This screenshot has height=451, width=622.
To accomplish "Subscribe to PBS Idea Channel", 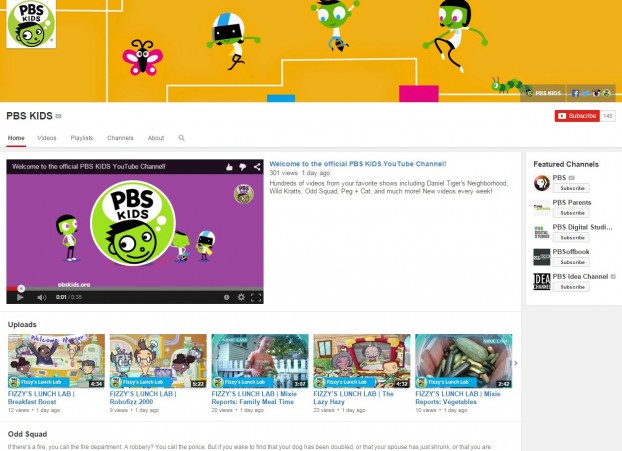I will 571,287.
